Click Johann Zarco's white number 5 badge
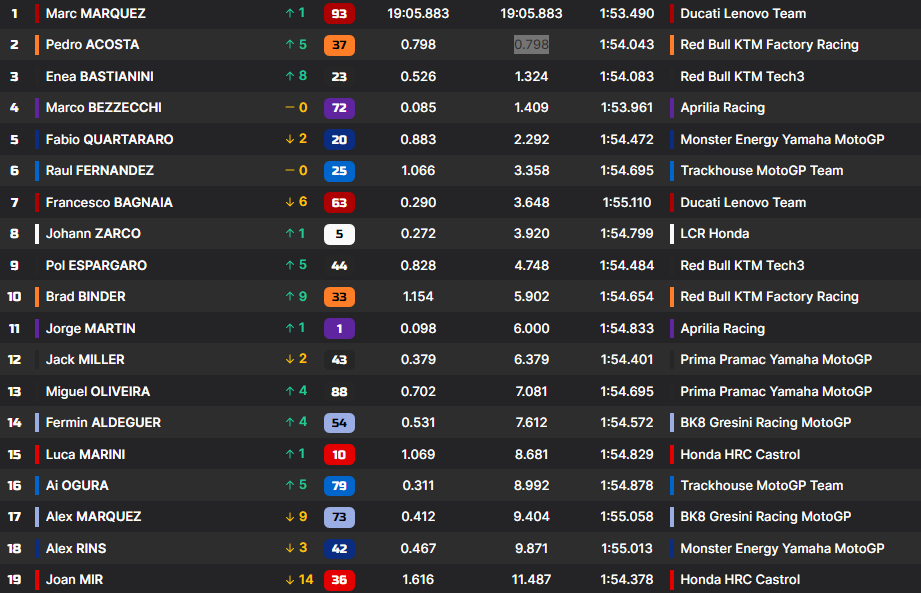 coord(339,234)
